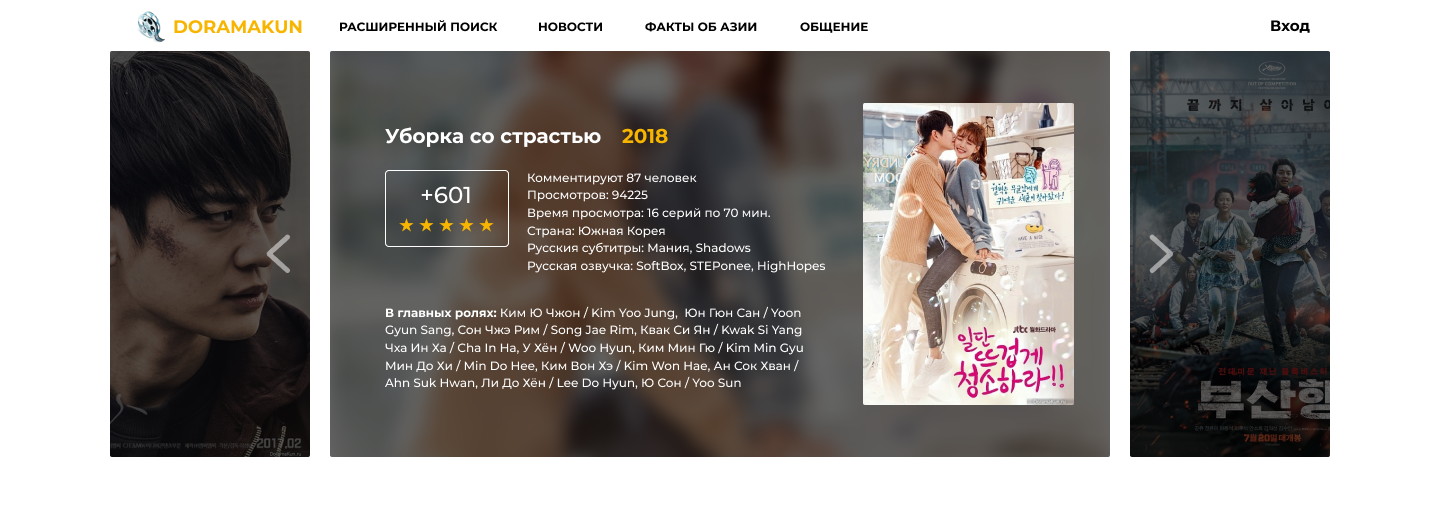Go to previous slide with left chevron
This screenshot has height=507, width=1440.
(x=278, y=254)
